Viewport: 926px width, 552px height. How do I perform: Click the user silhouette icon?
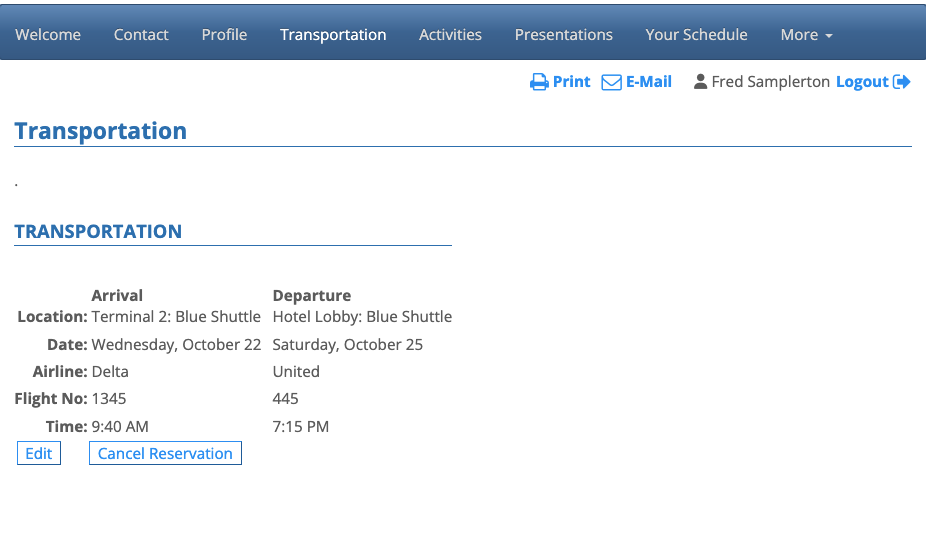coord(700,82)
